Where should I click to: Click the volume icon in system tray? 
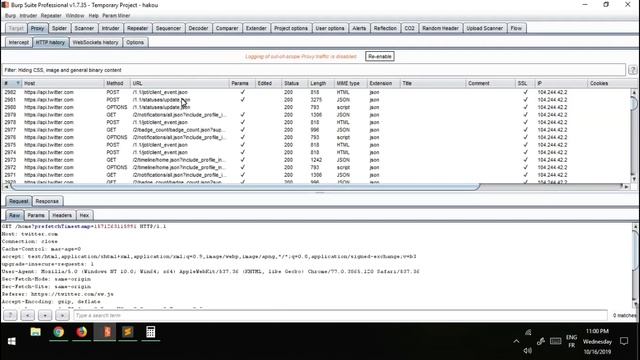tap(528, 351)
